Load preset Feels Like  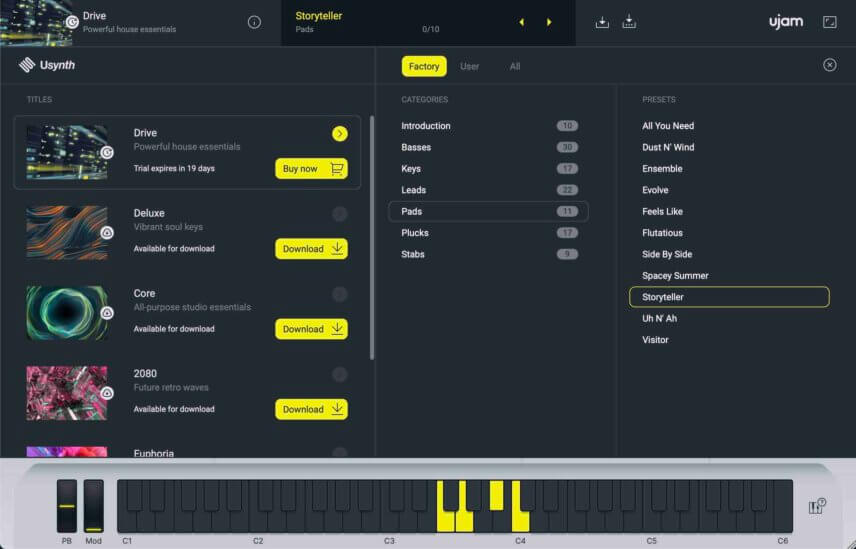[x=662, y=211]
